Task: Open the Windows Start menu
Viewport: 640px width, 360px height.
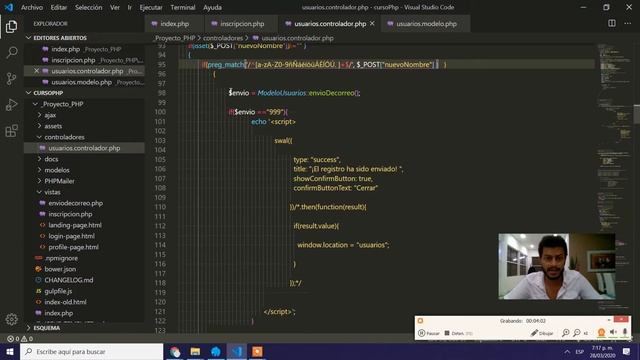Action: click(x=10, y=351)
